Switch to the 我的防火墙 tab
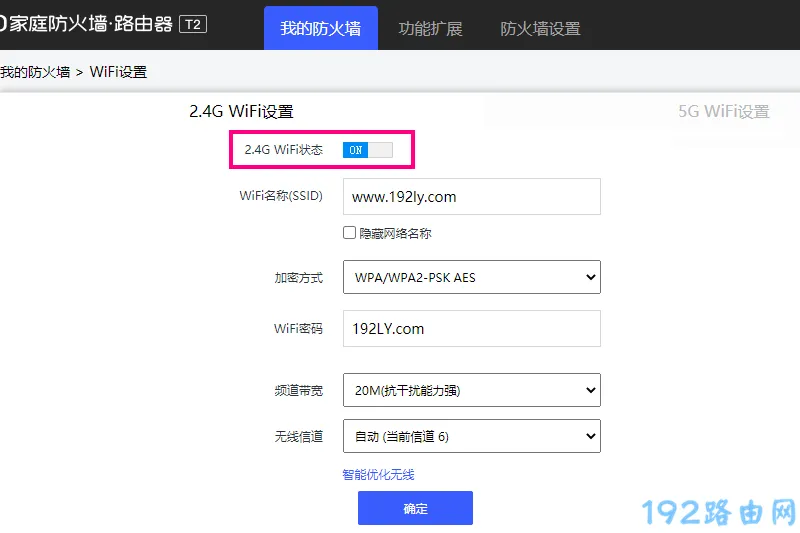This screenshot has width=800, height=533. point(320,29)
